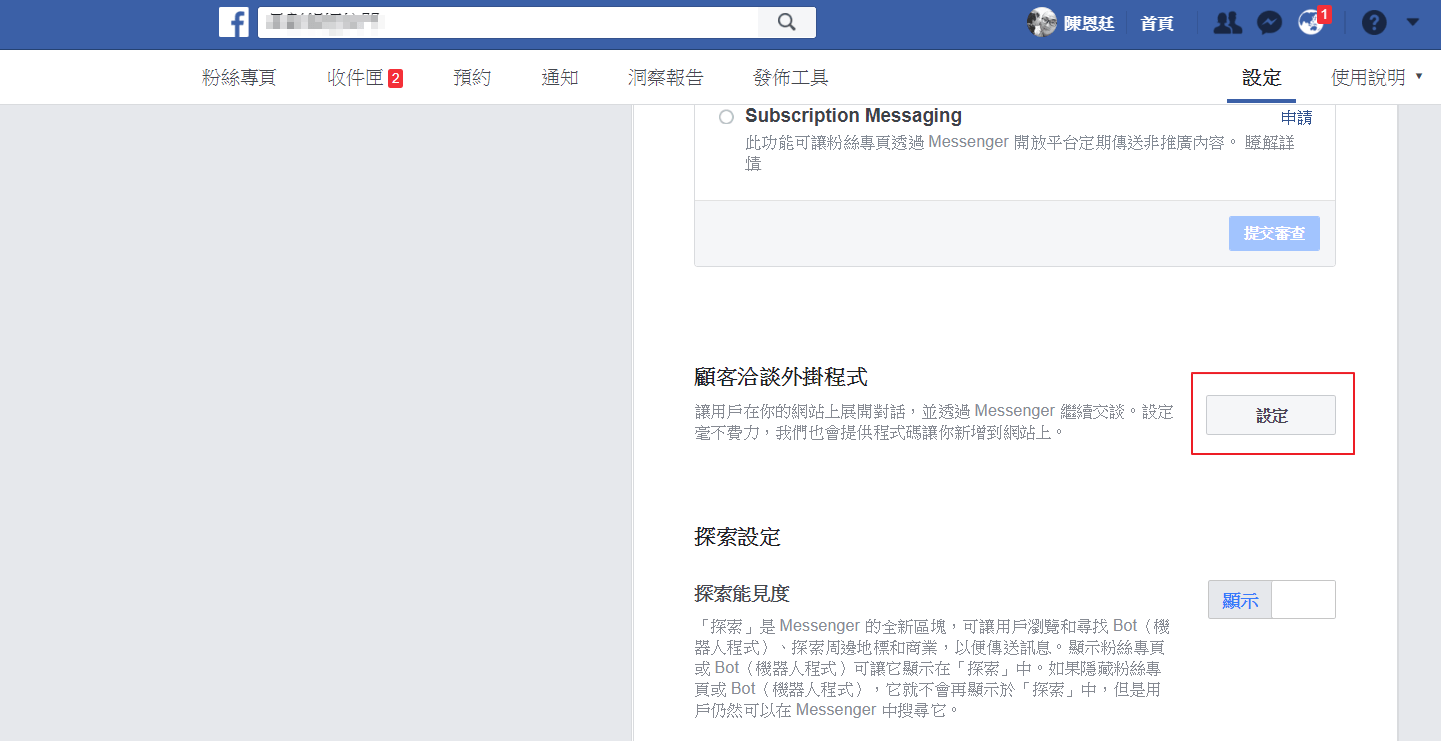This screenshot has height=741, width=1441.
Task: Open quick help question mark icon
Action: [x=1374, y=23]
